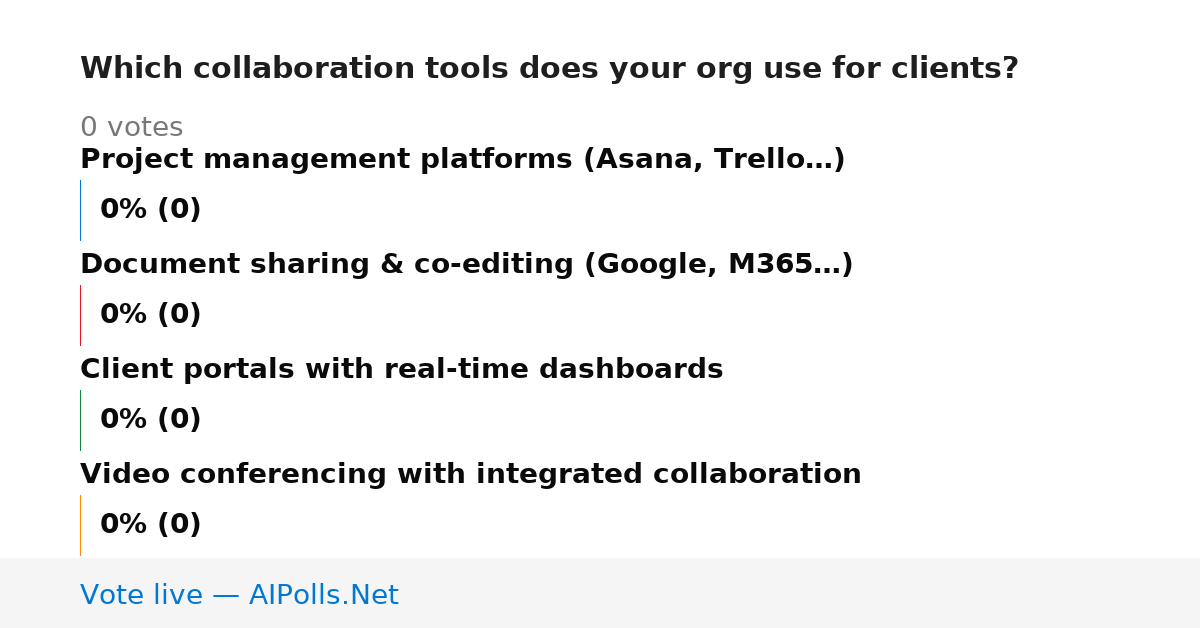Click the orange result bar for Video conferencing
Screen dimensions: 1200x628
point(80,525)
